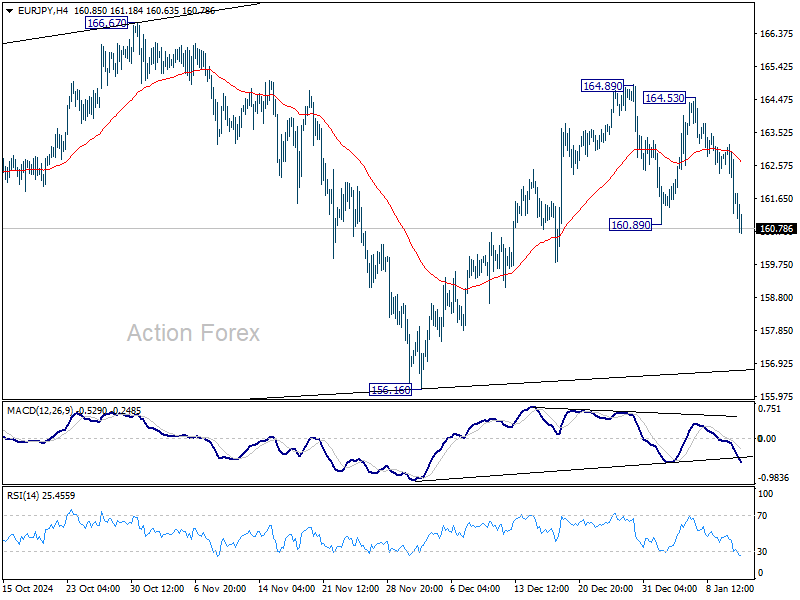Click the 156.925 price axis value
Viewport: 800px width, 600px height.
click(776, 364)
